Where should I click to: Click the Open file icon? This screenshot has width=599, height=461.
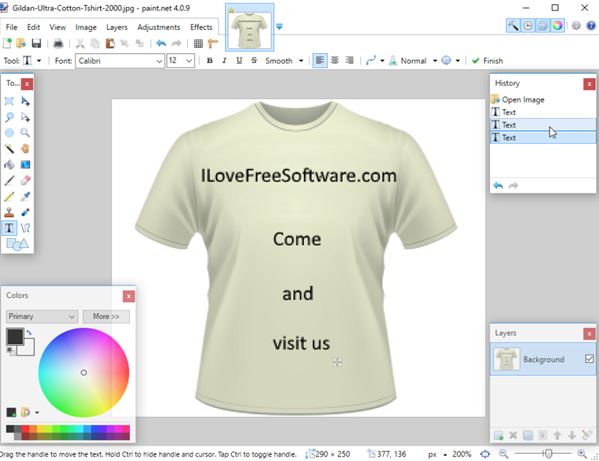tap(21, 43)
